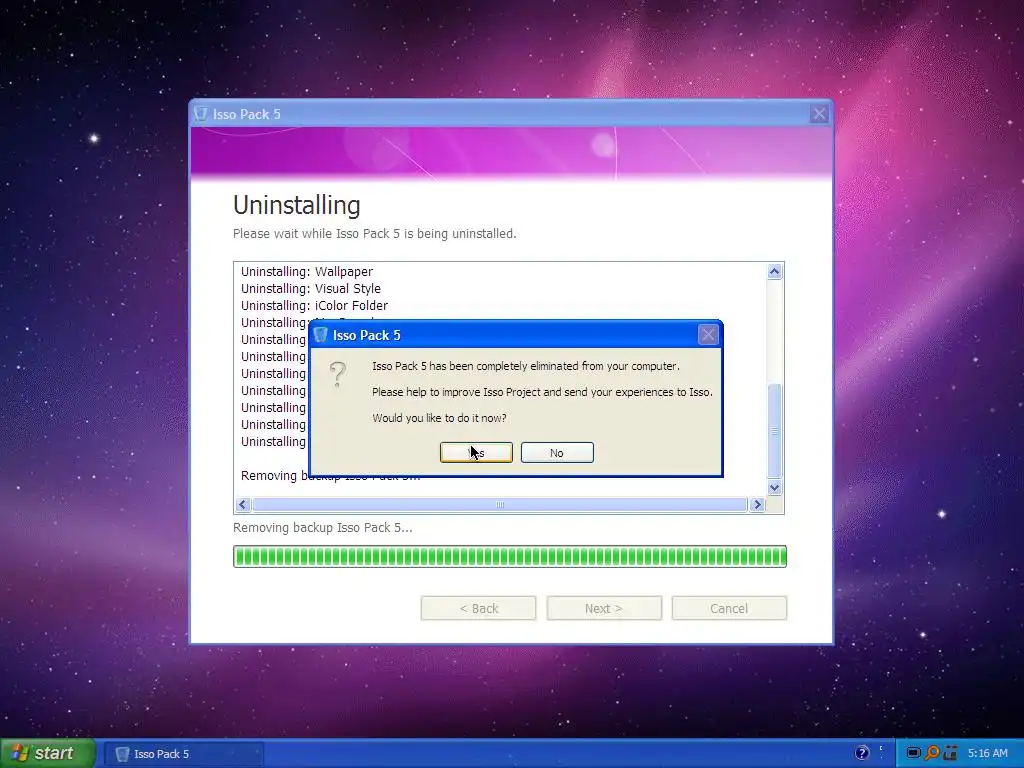Click the Cancel button in the uninstaller
This screenshot has width=1024, height=768.
pos(729,608)
